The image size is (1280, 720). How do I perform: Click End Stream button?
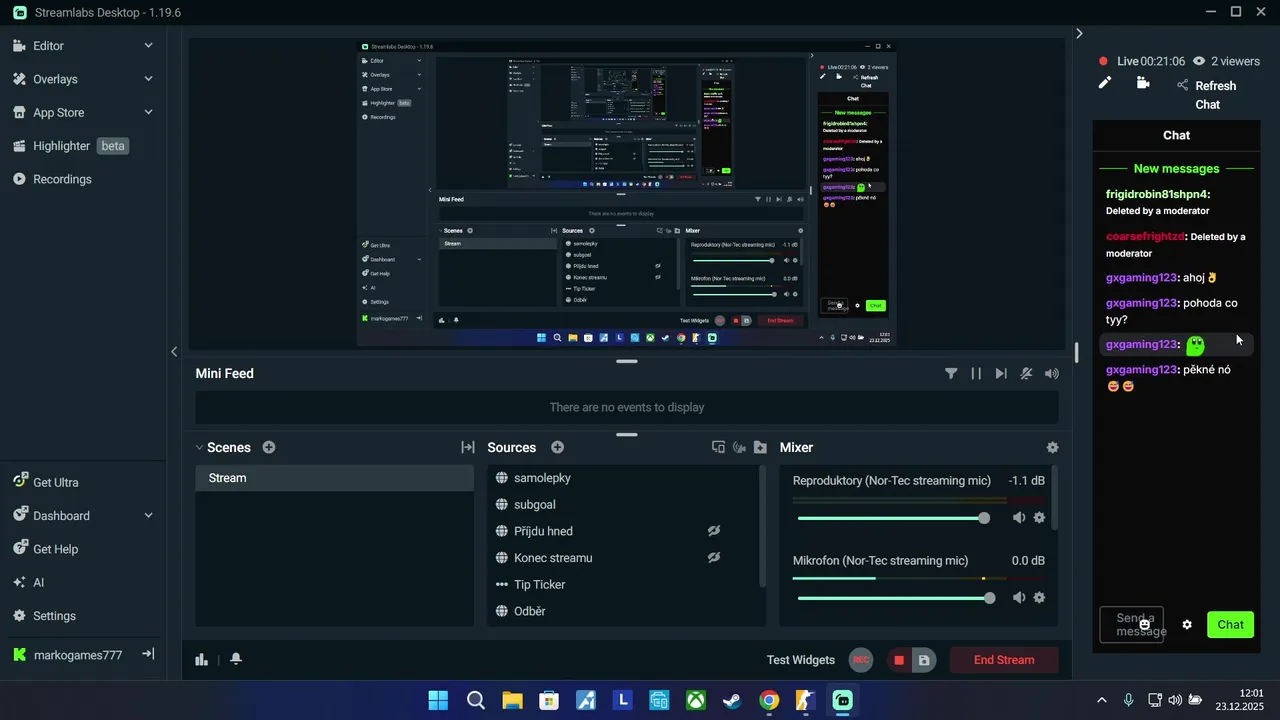pos(1004,660)
